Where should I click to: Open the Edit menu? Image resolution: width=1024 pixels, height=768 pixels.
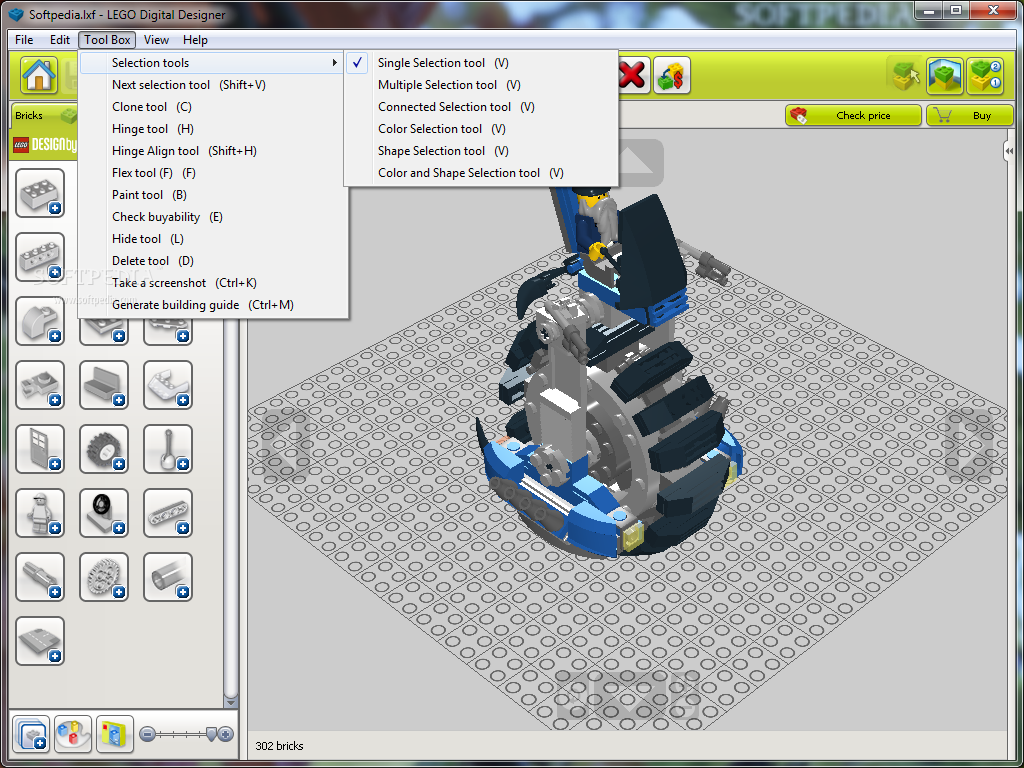point(59,40)
